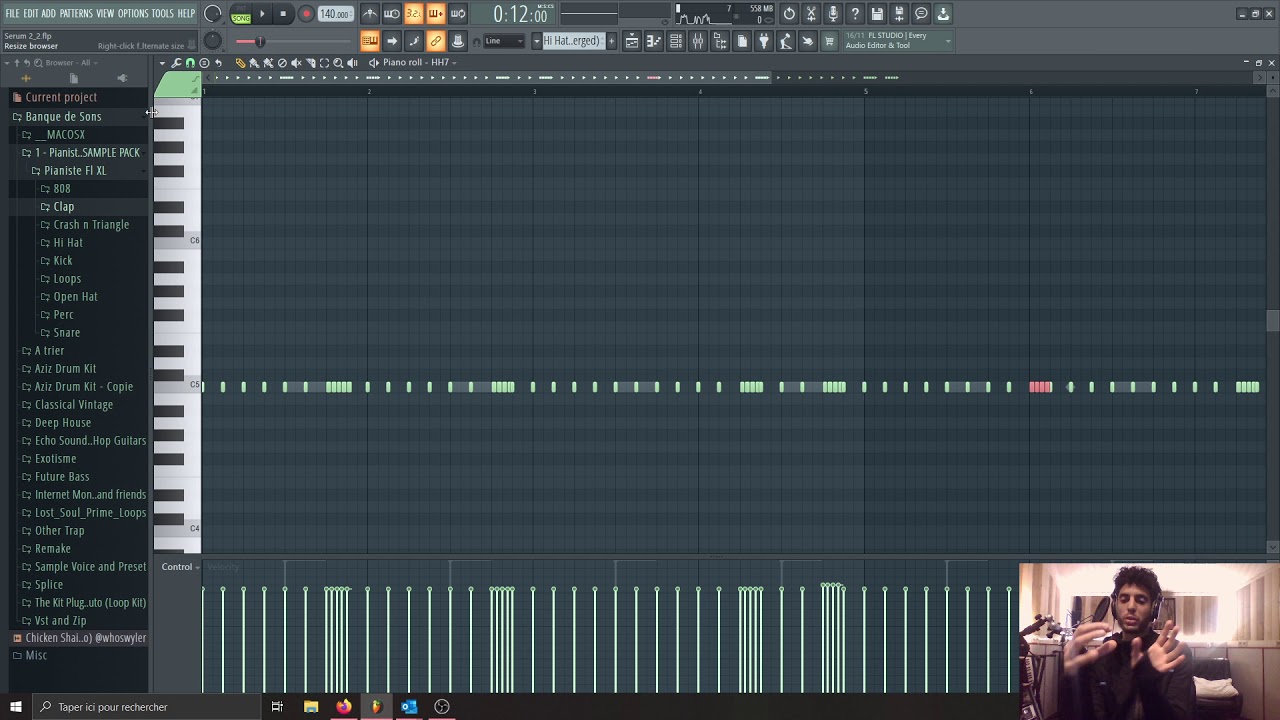Open the OPTIONS menu
The height and width of the screenshot is (720, 1280).
tap(133, 13)
